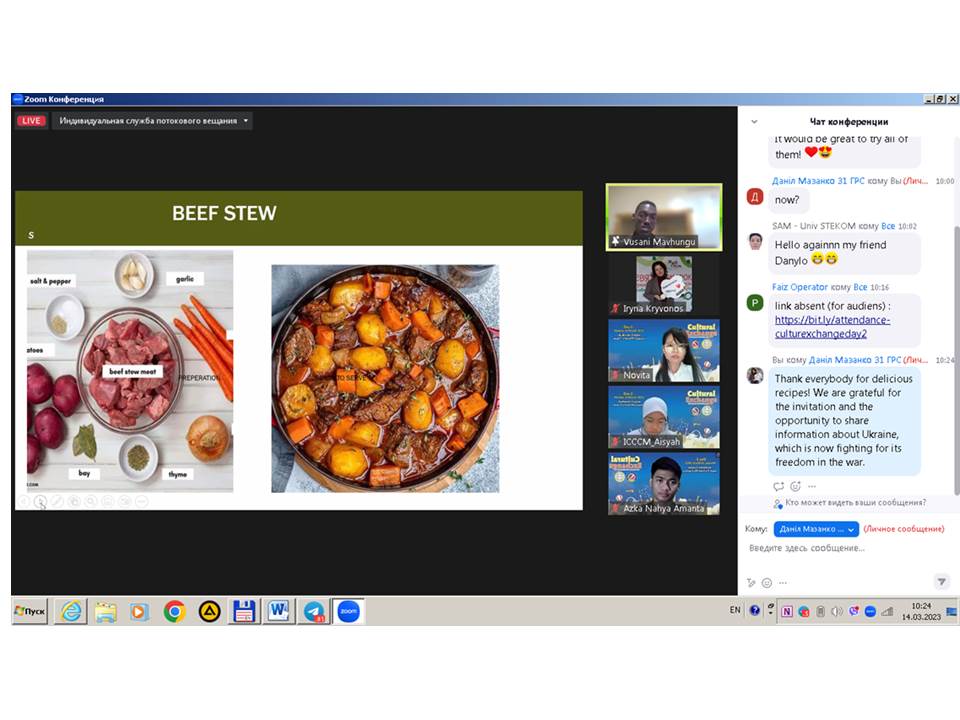Open the Пуск start button
Viewport: 960px width, 720px height.
pos(29,611)
